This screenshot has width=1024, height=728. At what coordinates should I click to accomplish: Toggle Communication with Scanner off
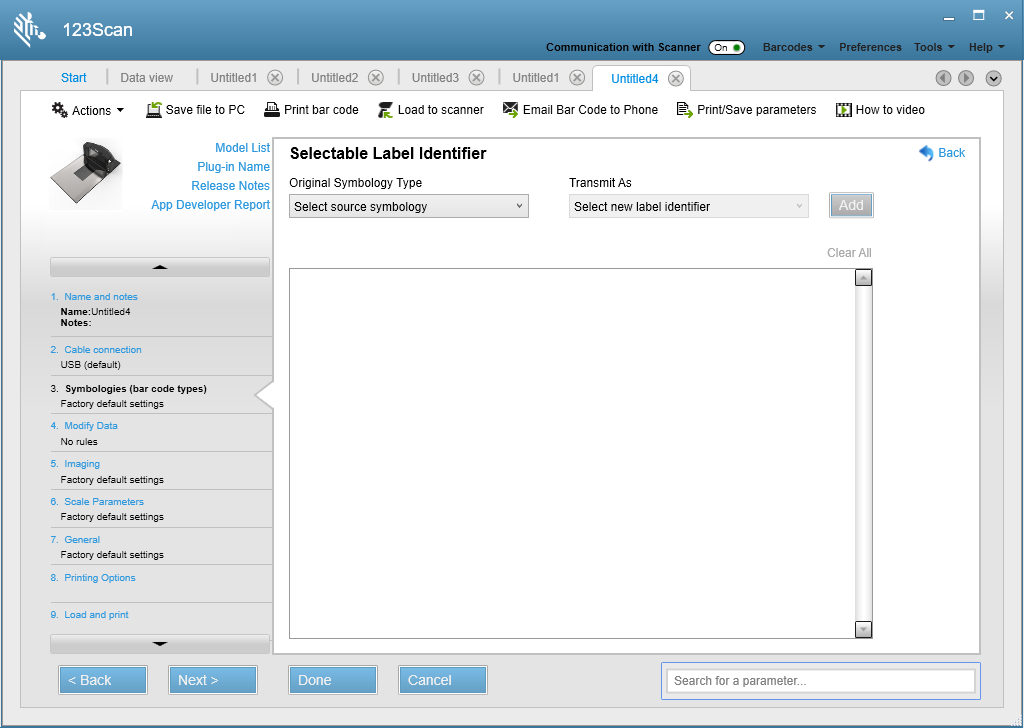pos(726,46)
